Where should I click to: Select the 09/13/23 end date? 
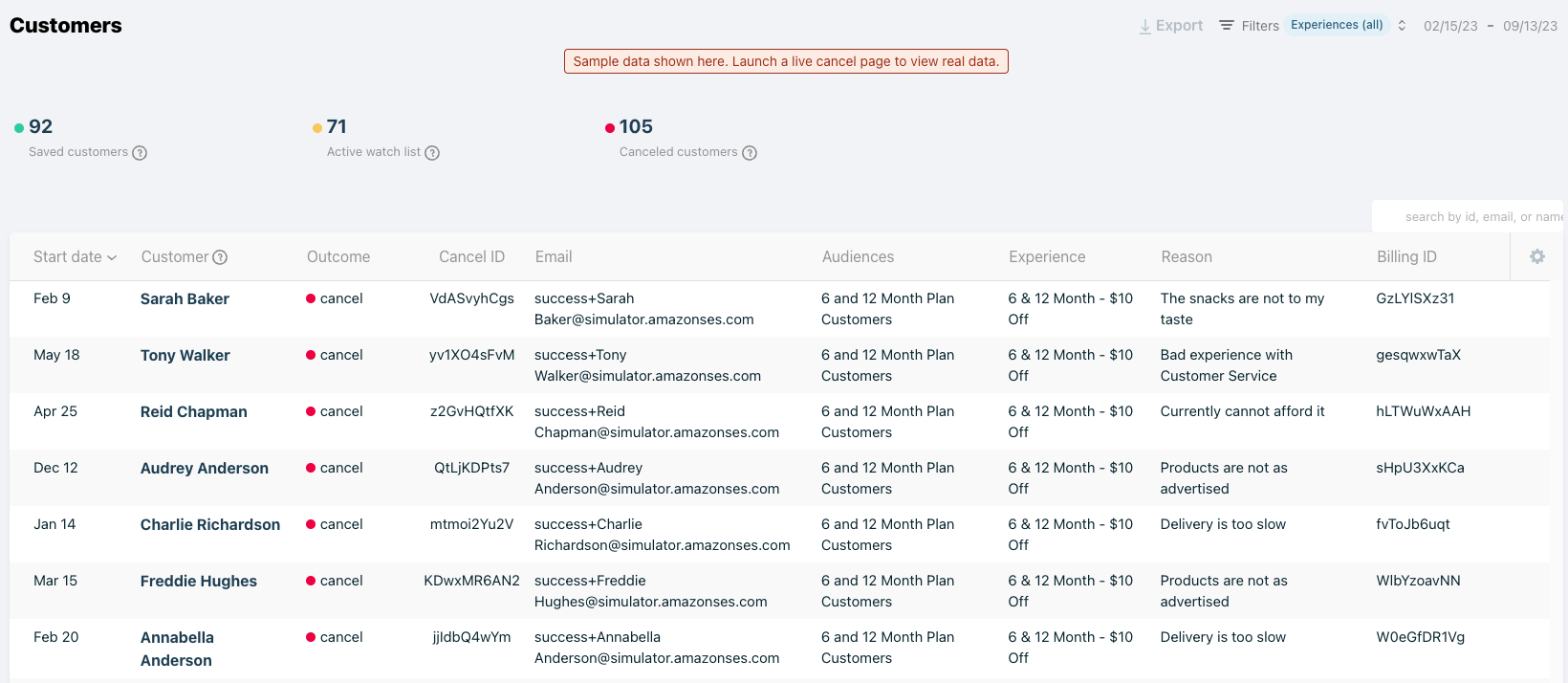tap(1530, 26)
